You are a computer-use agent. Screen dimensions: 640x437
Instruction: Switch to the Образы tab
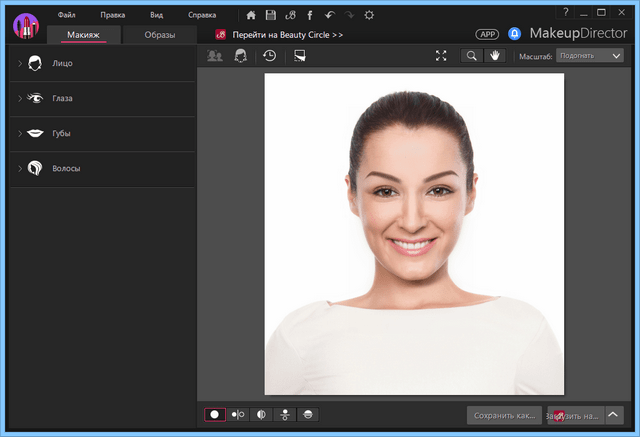(158, 35)
